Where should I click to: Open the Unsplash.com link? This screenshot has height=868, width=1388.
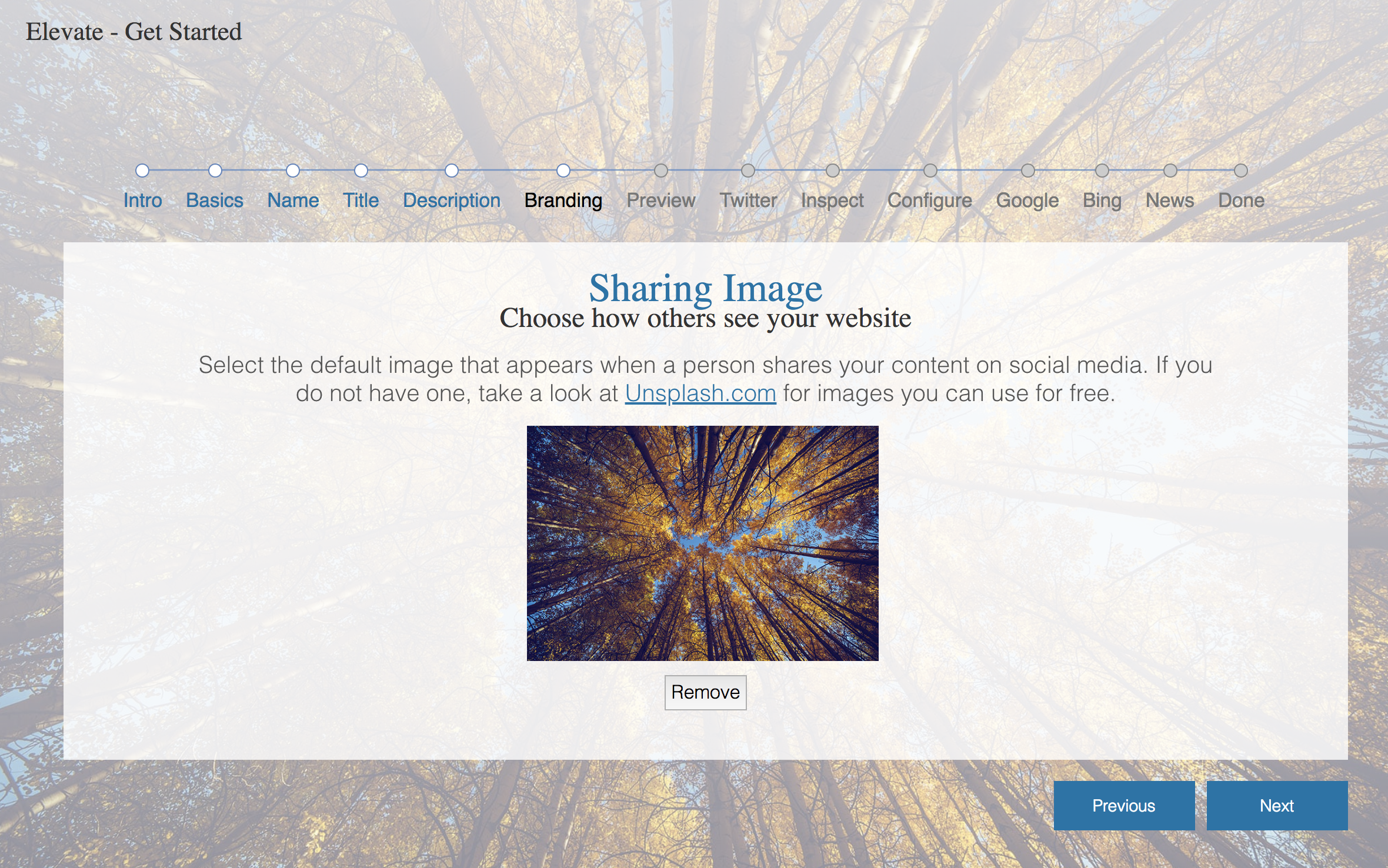[x=700, y=393]
